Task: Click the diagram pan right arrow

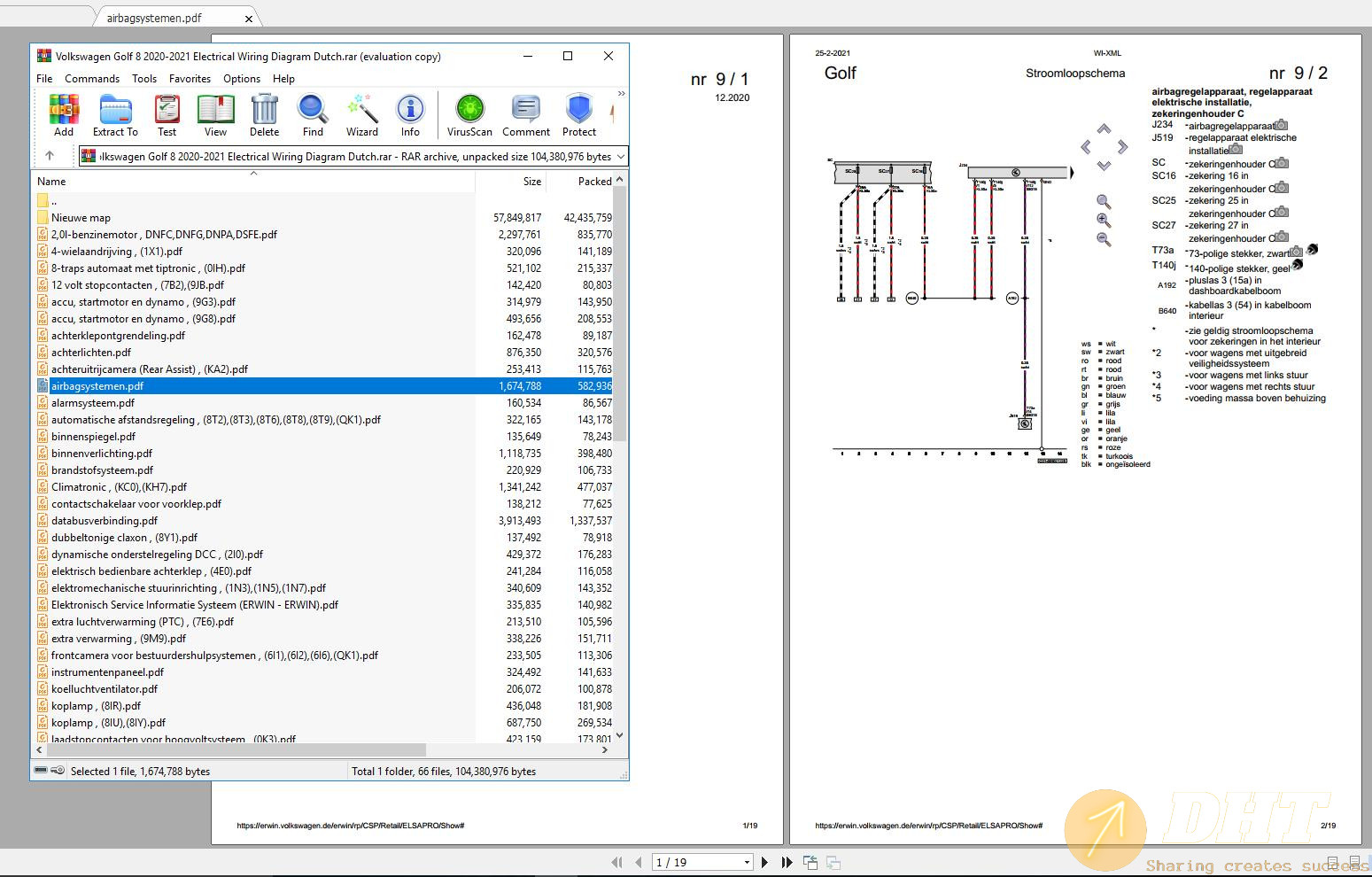Action: (1122, 147)
